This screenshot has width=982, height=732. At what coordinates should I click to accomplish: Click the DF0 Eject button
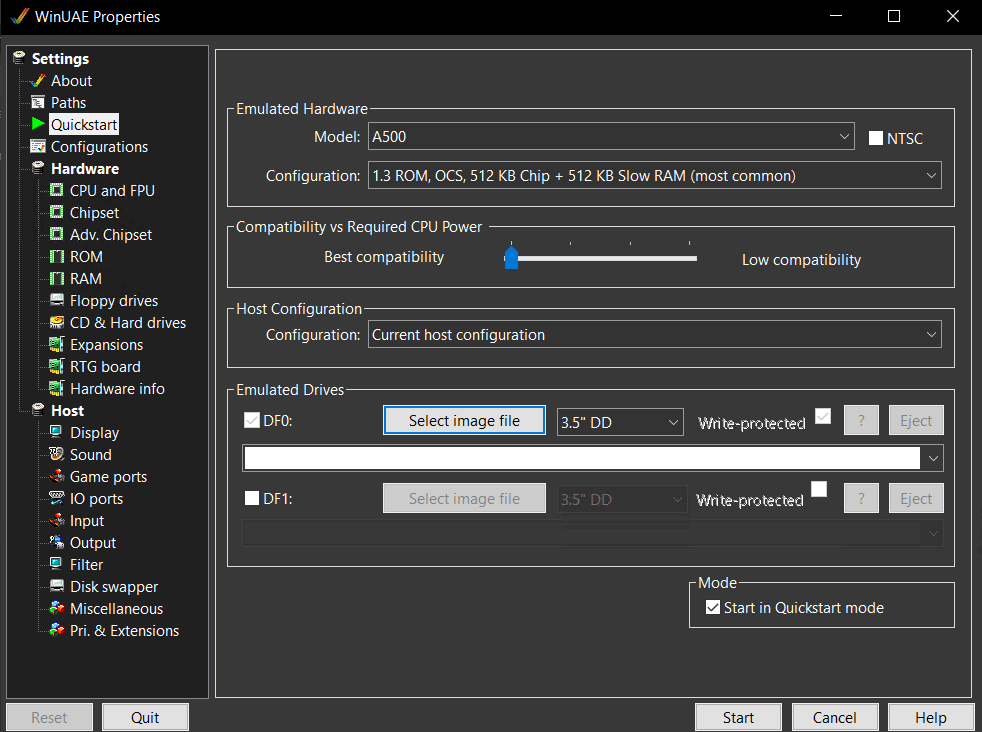coord(916,420)
